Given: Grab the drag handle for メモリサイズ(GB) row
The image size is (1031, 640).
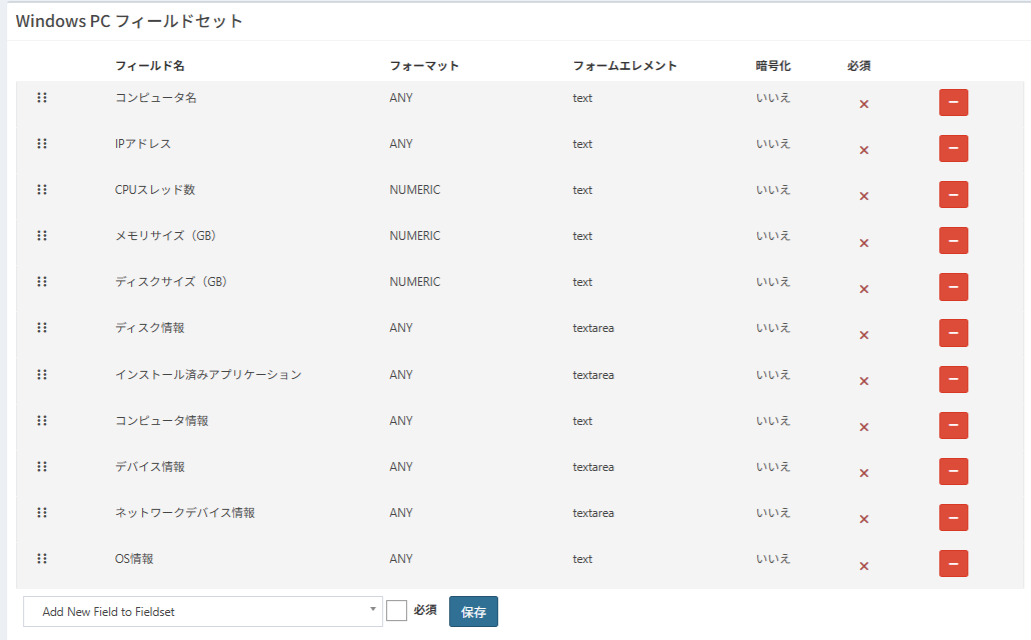Looking at the screenshot, I should [42, 235].
